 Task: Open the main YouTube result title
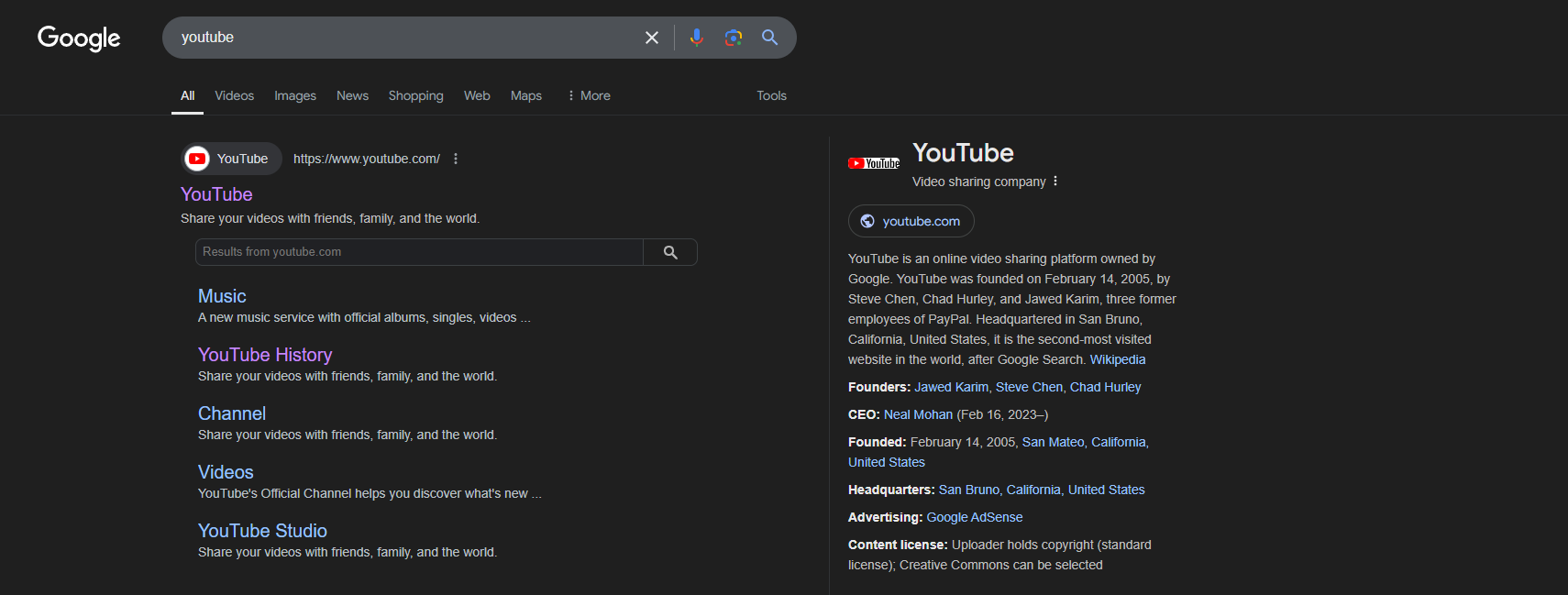coord(216,194)
